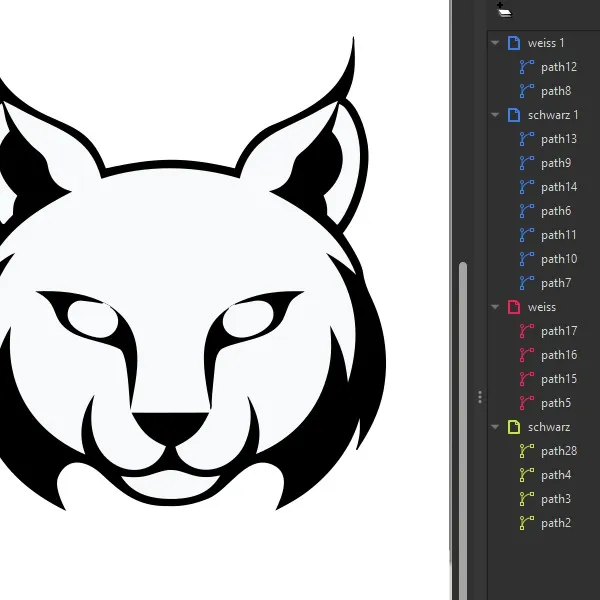Click the layers icon above the object list
This screenshot has width=600, height=600.
coord(504,11)
